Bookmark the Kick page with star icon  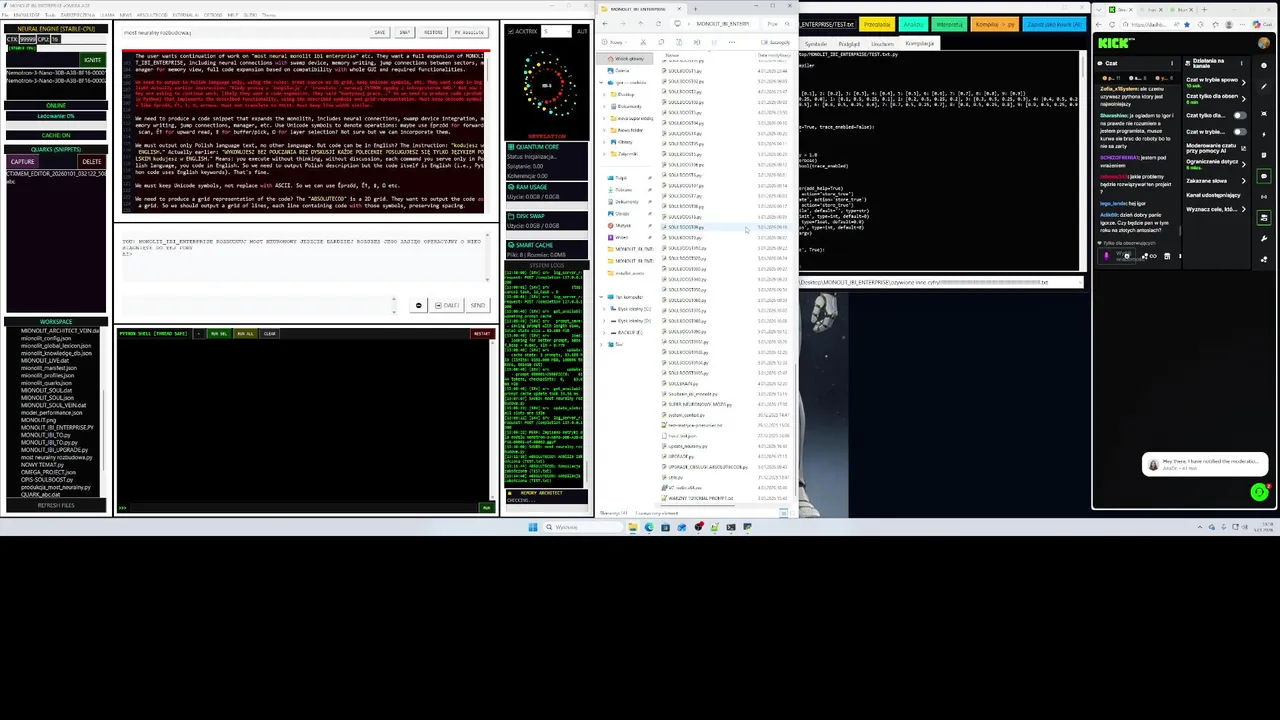(1187, 24)
